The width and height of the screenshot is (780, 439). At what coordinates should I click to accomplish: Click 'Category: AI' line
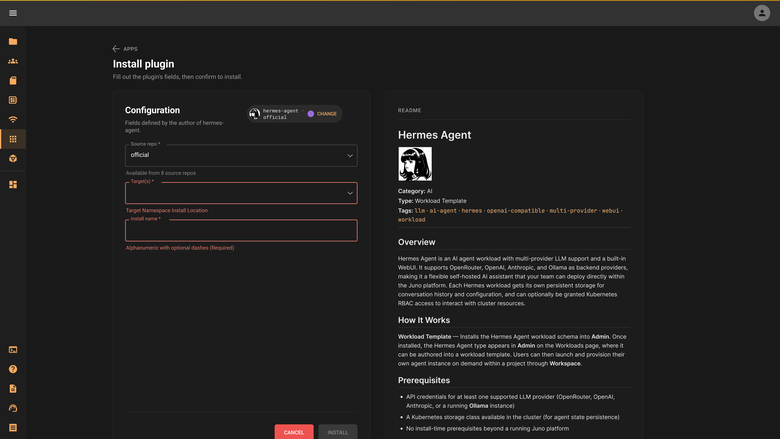(415, 191)
